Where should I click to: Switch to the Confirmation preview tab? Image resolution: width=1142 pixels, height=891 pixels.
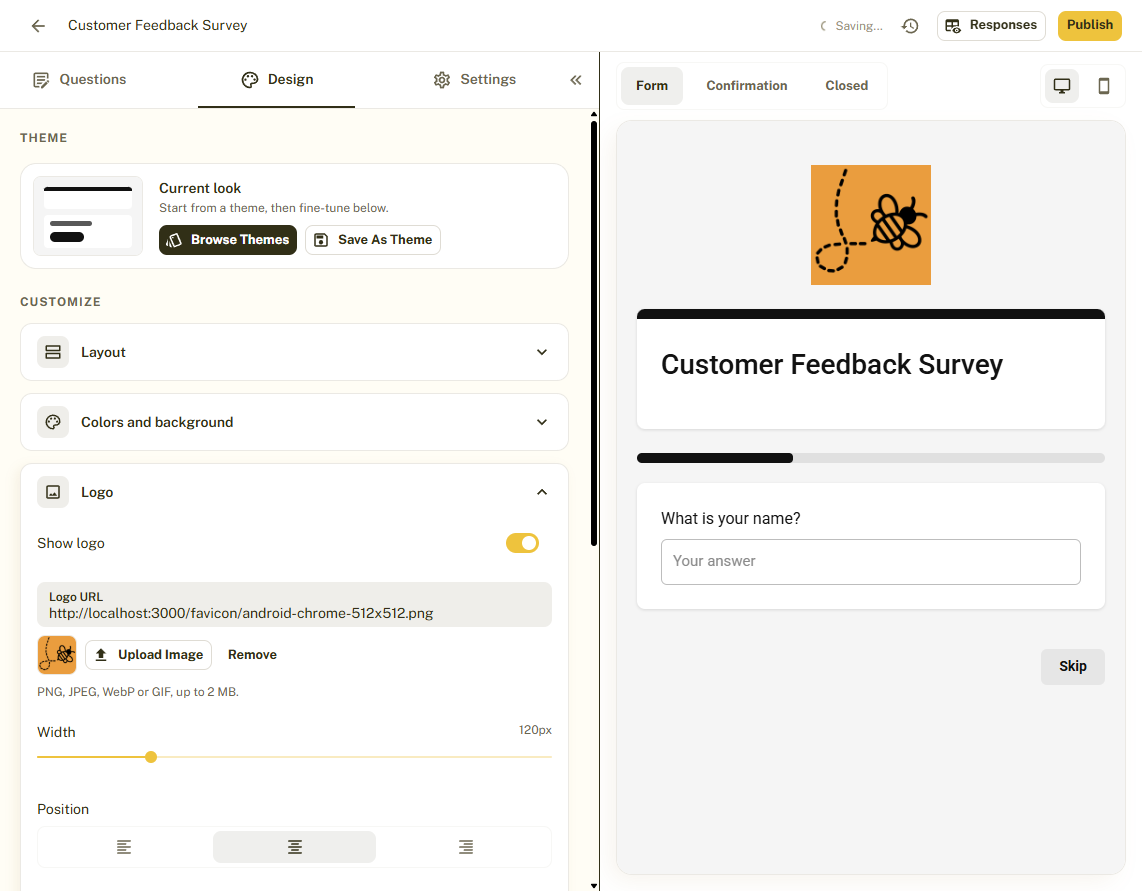point(747,86)
